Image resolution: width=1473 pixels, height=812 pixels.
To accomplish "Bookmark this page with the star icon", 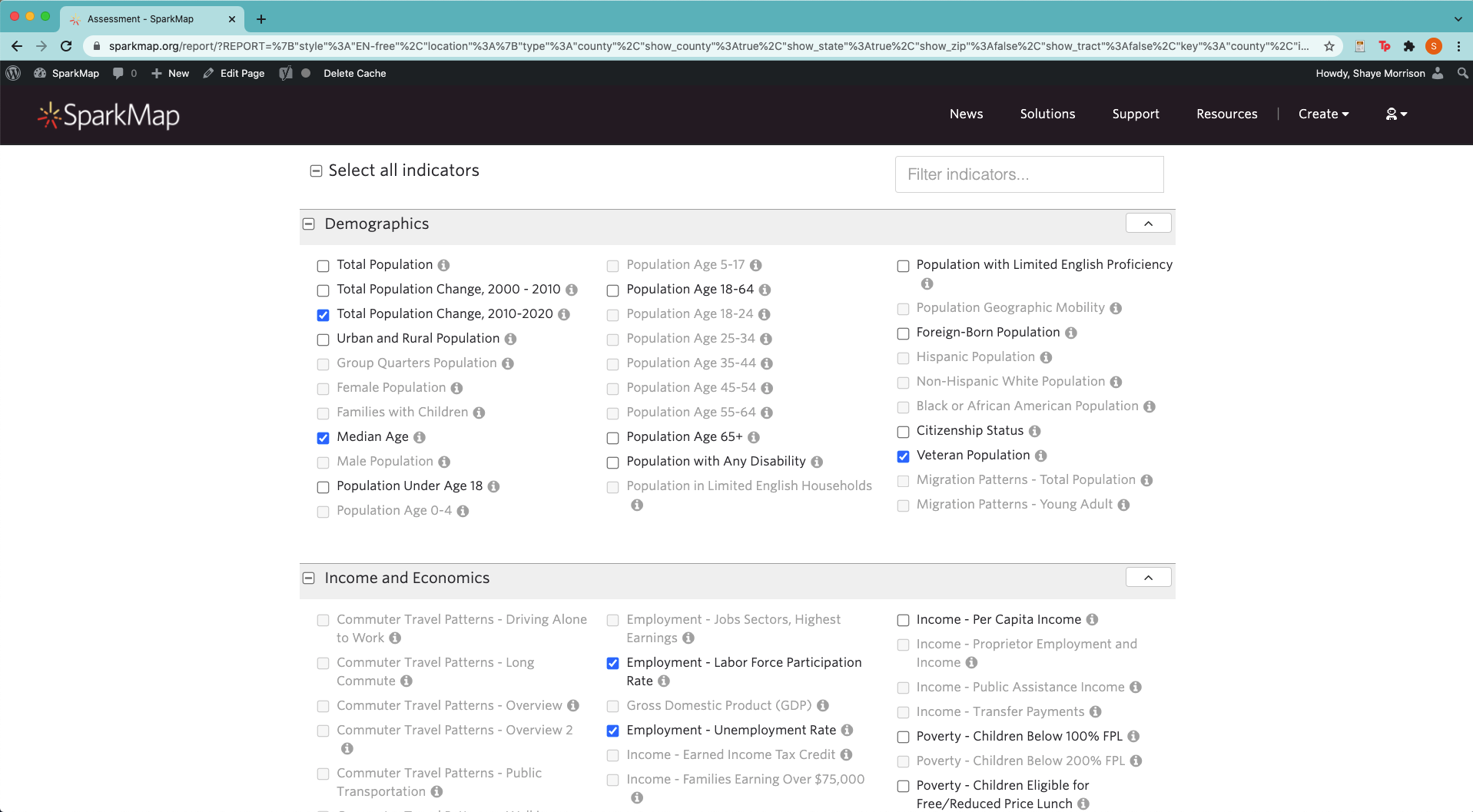I will click(x=1329, y=46).
